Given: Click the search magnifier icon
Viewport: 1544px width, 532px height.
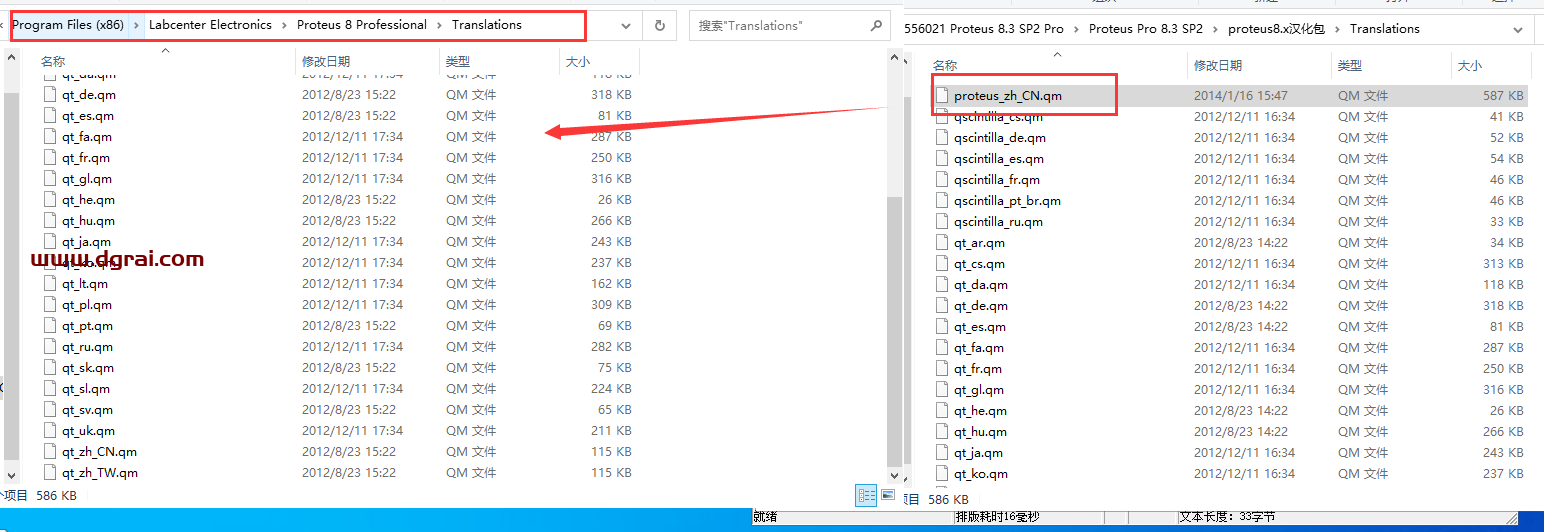Looking at the screenshot, I should [x=875, y=26].
